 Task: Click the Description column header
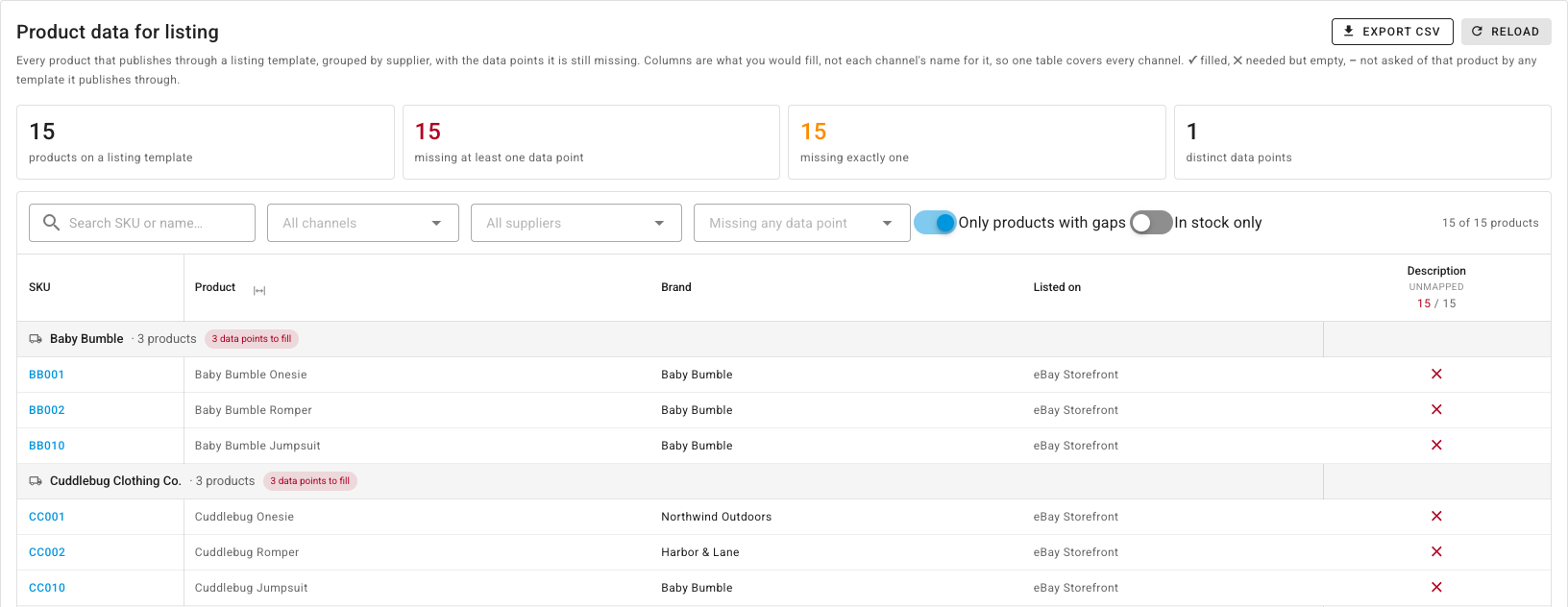coord(1436,271)
